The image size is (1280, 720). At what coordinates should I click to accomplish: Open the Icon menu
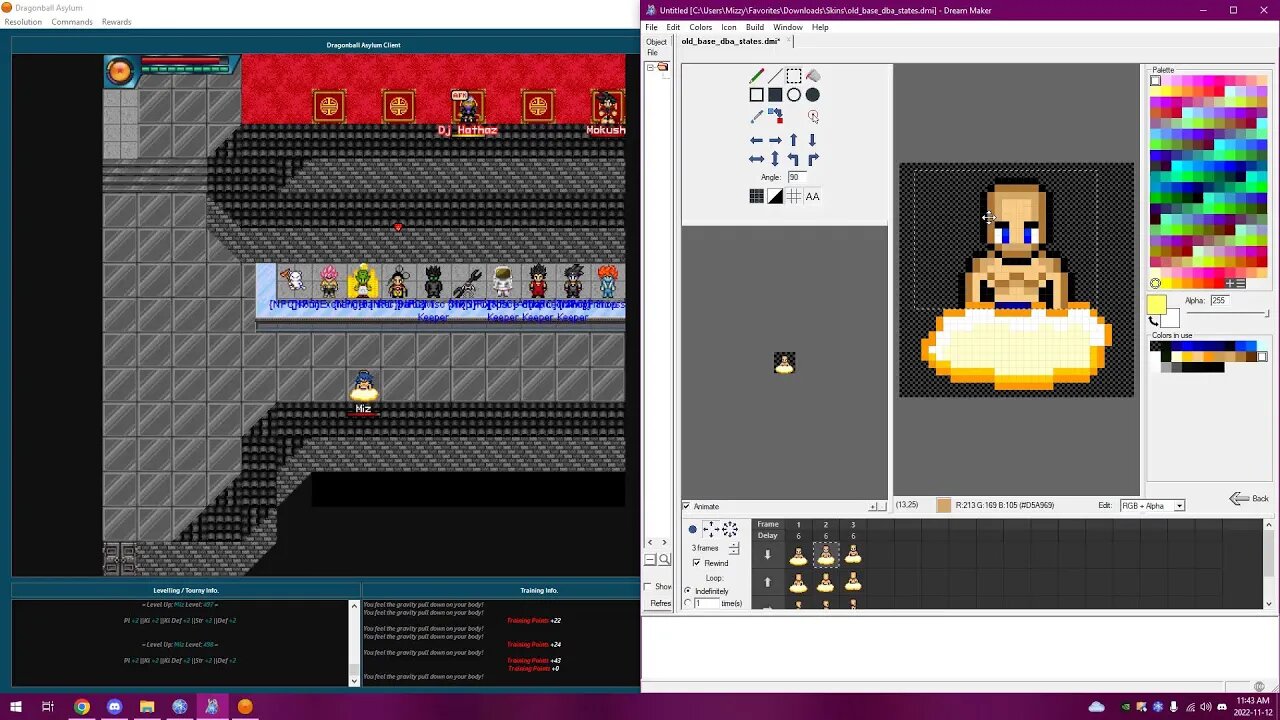point(729,27)
